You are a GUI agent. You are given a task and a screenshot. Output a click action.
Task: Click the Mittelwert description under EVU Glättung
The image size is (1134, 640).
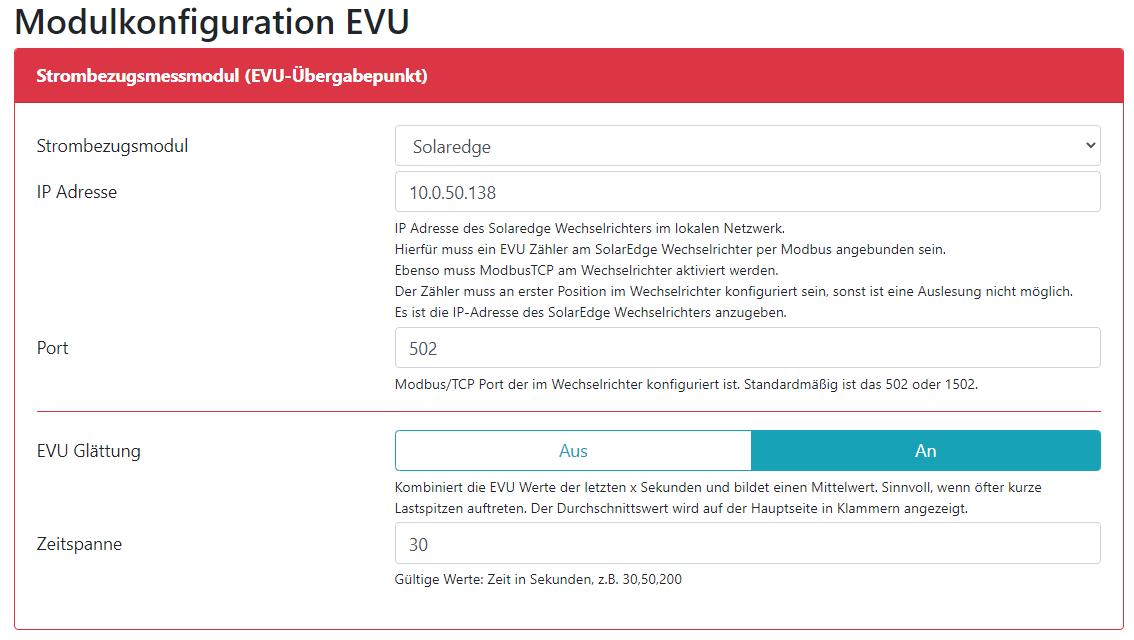[x=718, y=488]
